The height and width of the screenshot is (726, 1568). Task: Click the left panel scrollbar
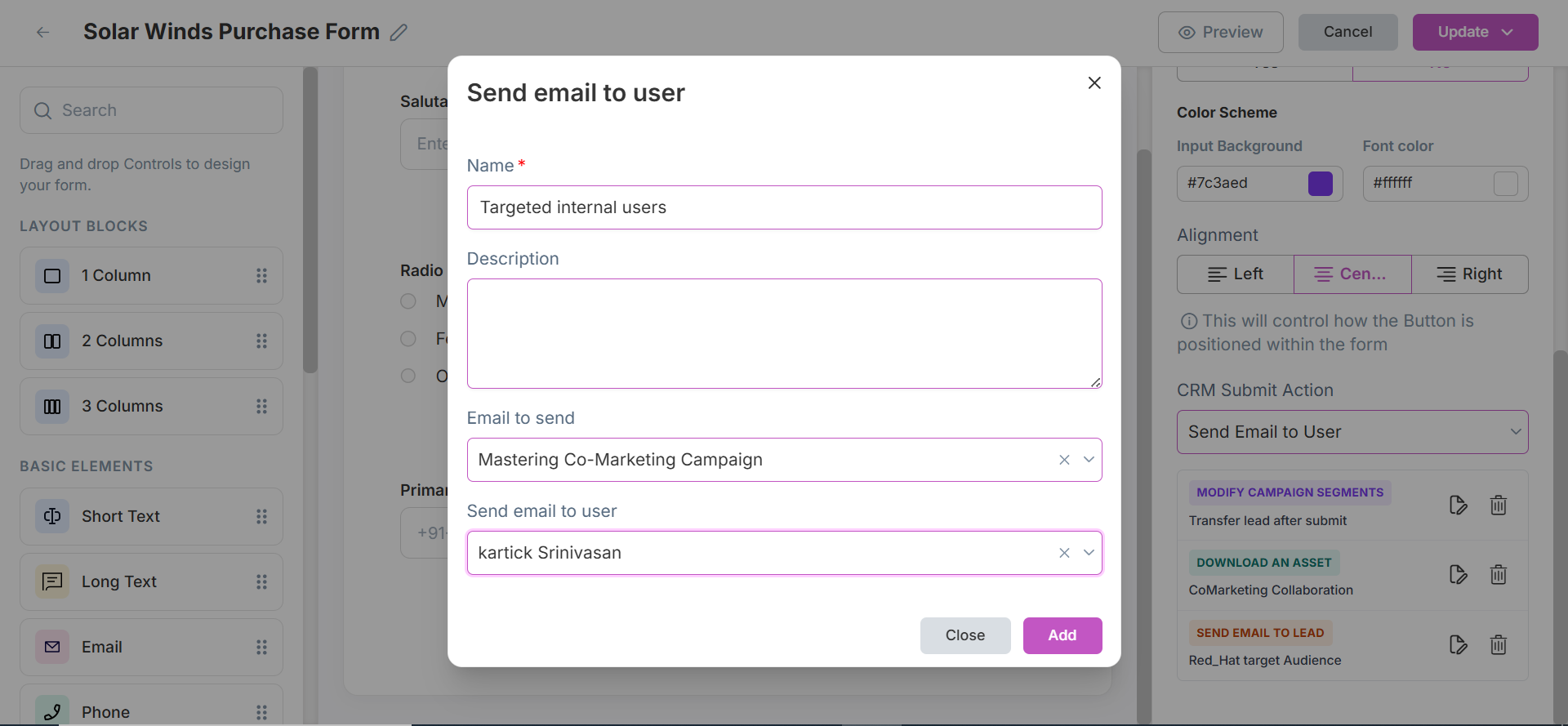point(310,220)
